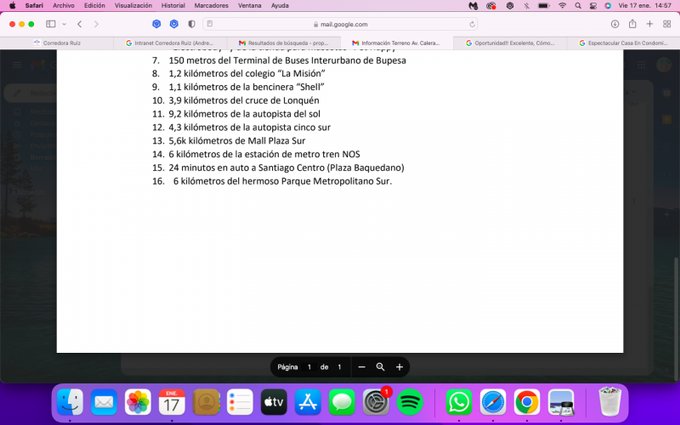Click the privacy shield icon in toolbar
680x425 pixels.
click(x=192, y=24)
